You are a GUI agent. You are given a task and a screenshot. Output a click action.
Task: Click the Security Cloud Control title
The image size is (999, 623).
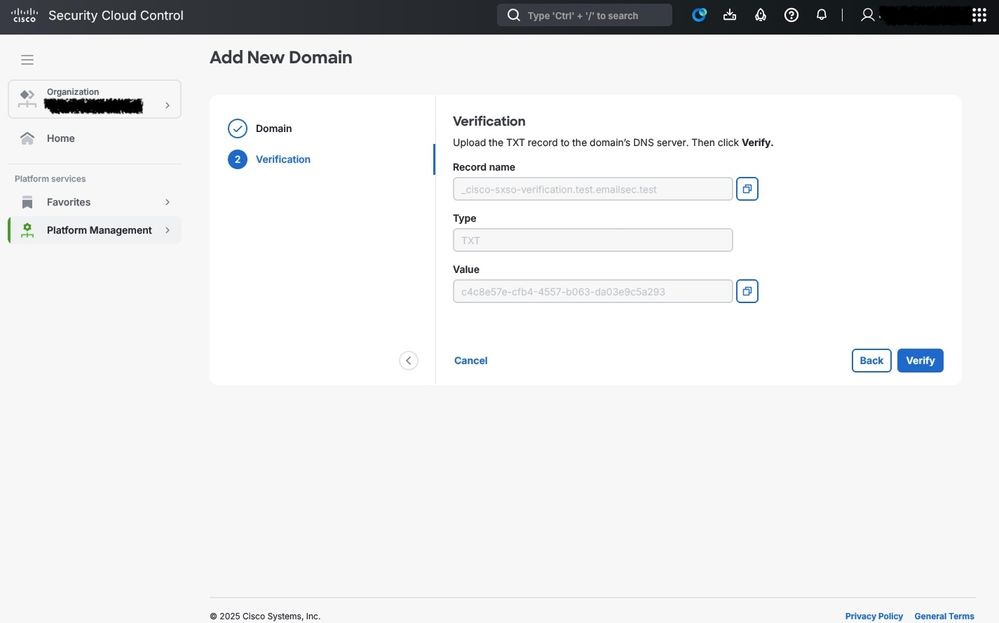116,15
